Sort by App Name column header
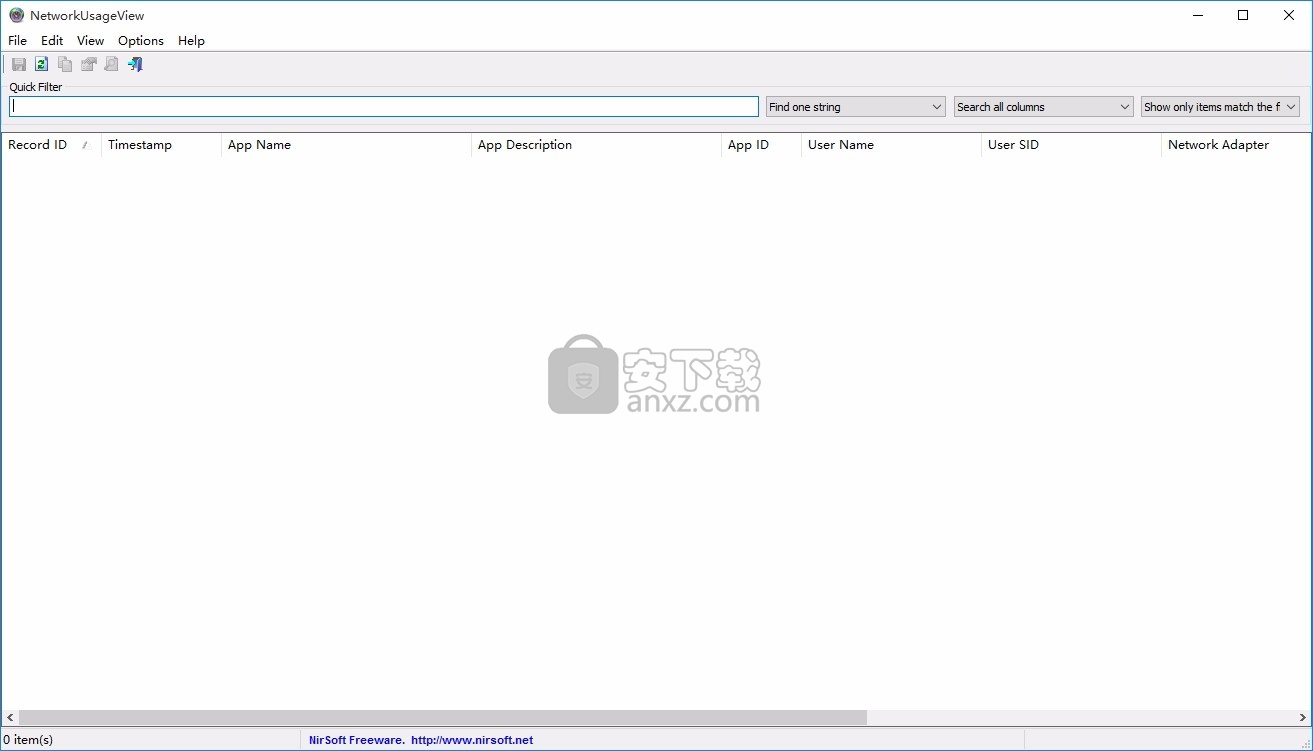The width and height of the screenshot is (1313, 751). coord(346,145)
